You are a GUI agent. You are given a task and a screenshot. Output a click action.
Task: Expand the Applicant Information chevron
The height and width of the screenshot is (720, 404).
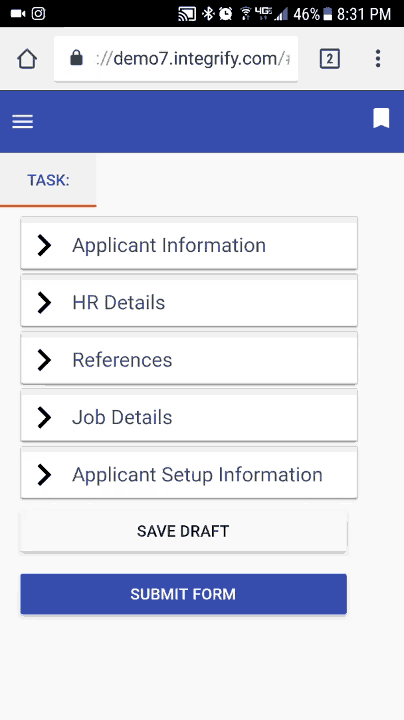click(44, 245)
